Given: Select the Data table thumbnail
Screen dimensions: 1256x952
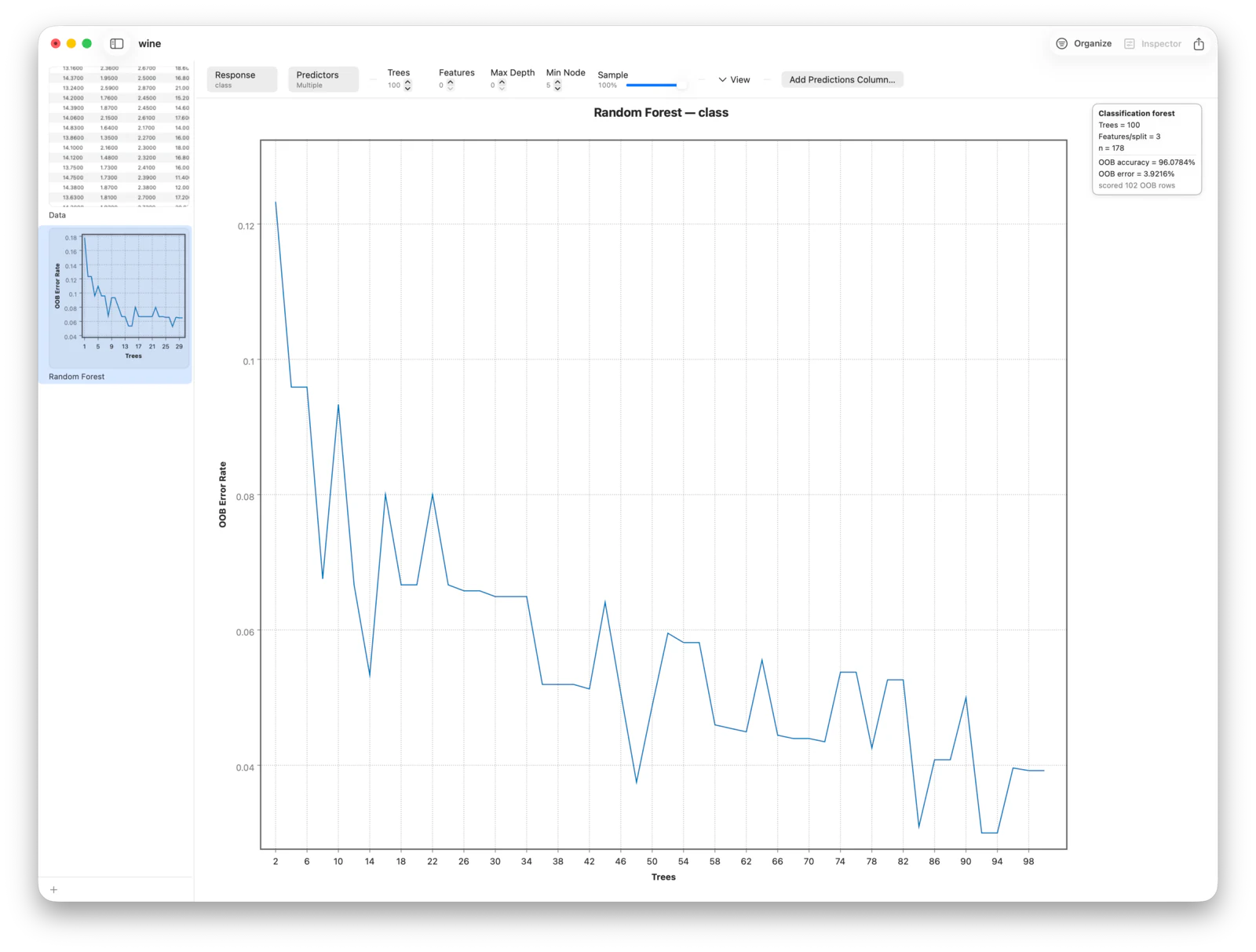Looking at the screenshot, I should click(x=118, y=137).
